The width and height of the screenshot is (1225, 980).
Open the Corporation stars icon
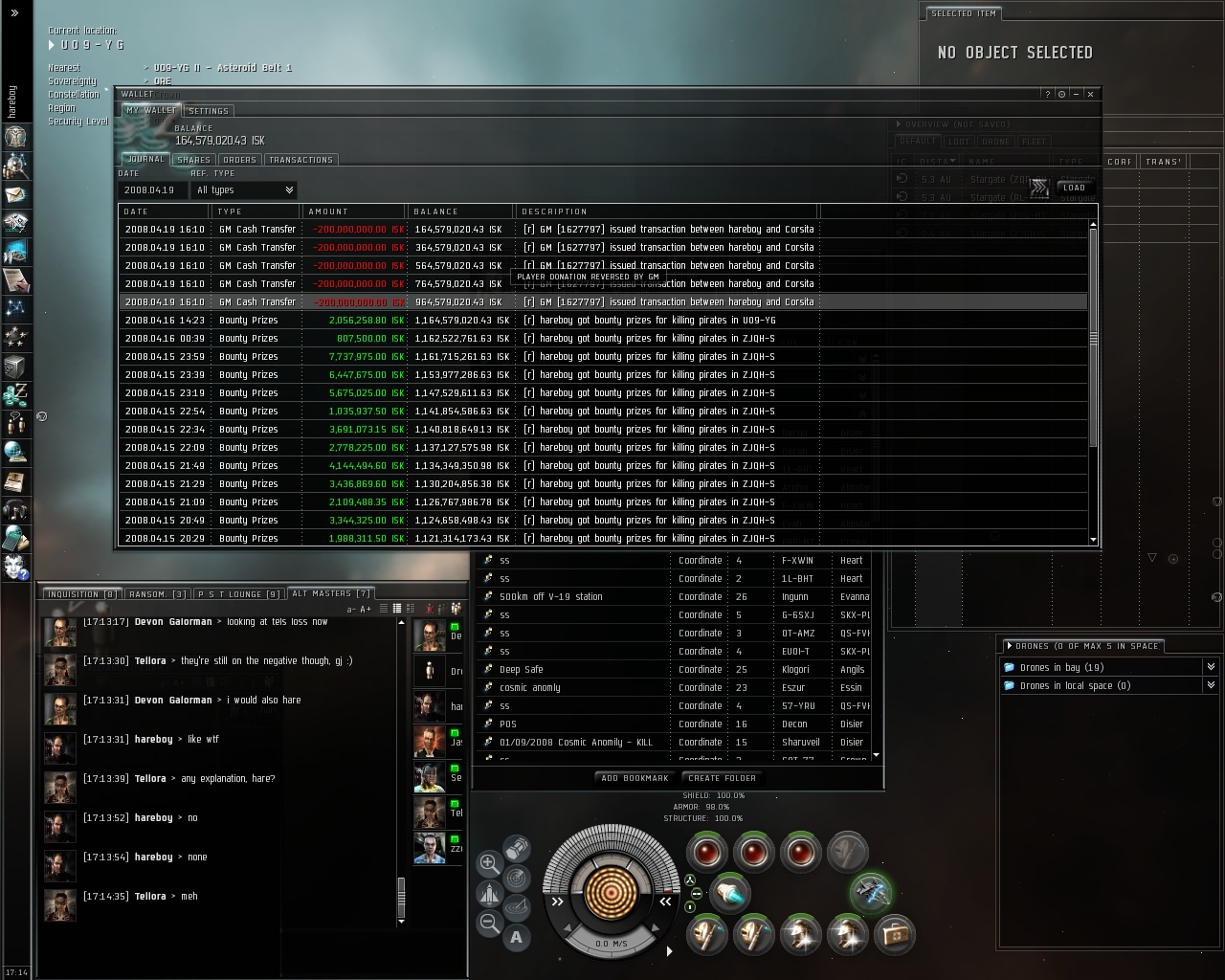pyautogui.click(x=15, y=337)
